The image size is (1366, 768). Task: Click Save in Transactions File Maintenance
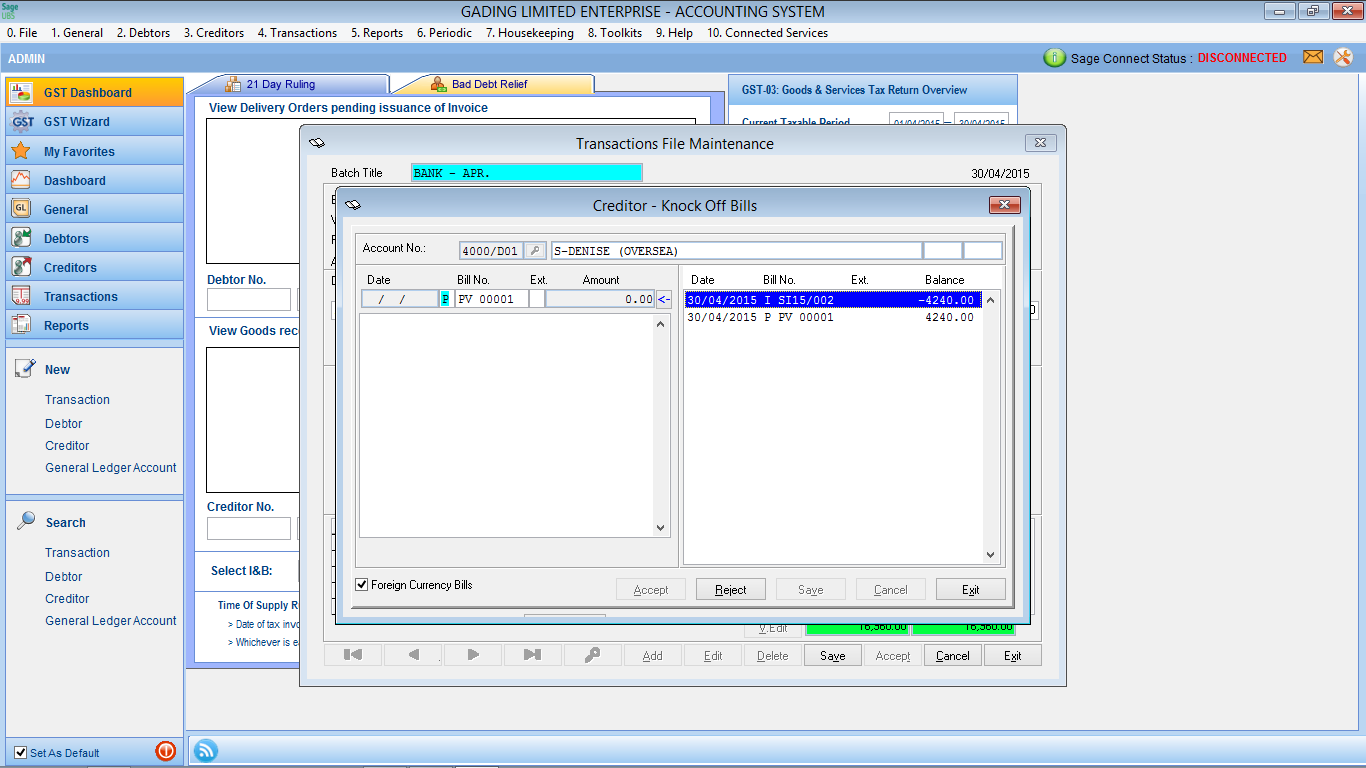[x=833, y=655]
